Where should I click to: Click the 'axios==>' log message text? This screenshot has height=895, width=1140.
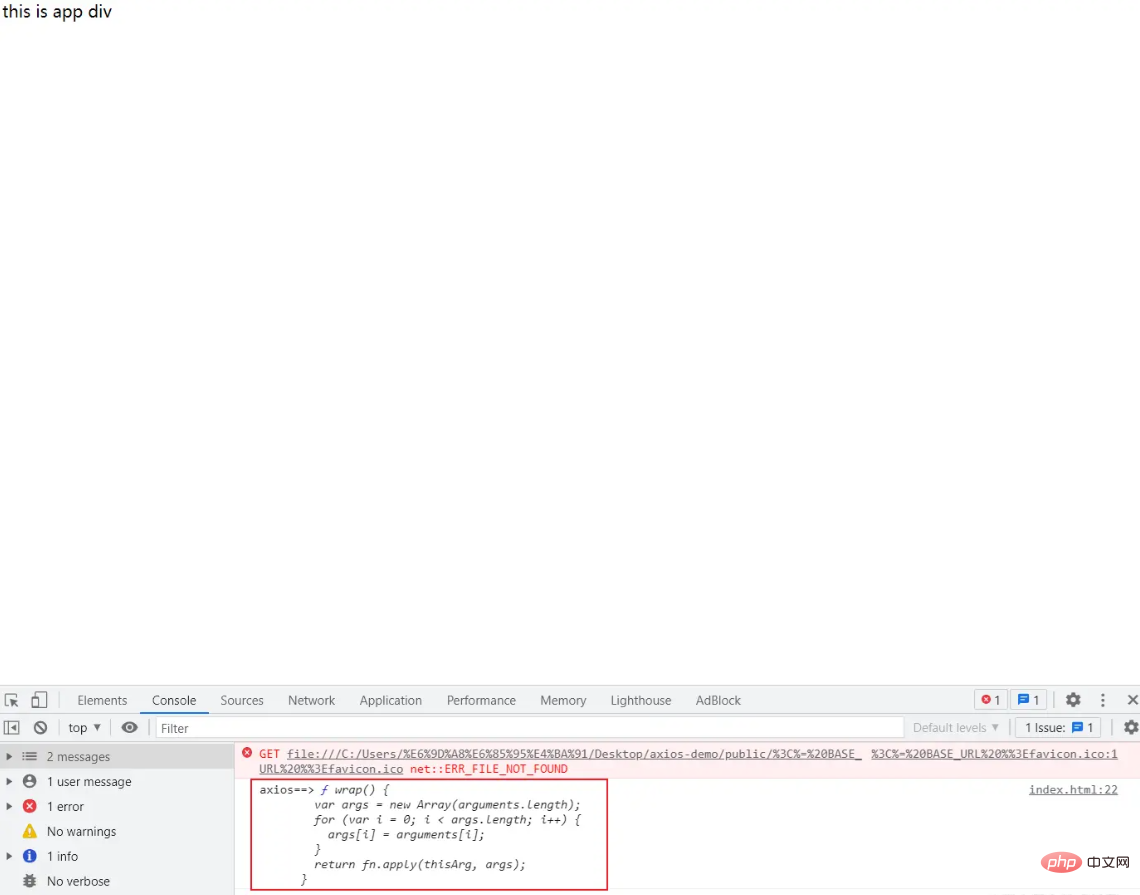pos(286,790)
